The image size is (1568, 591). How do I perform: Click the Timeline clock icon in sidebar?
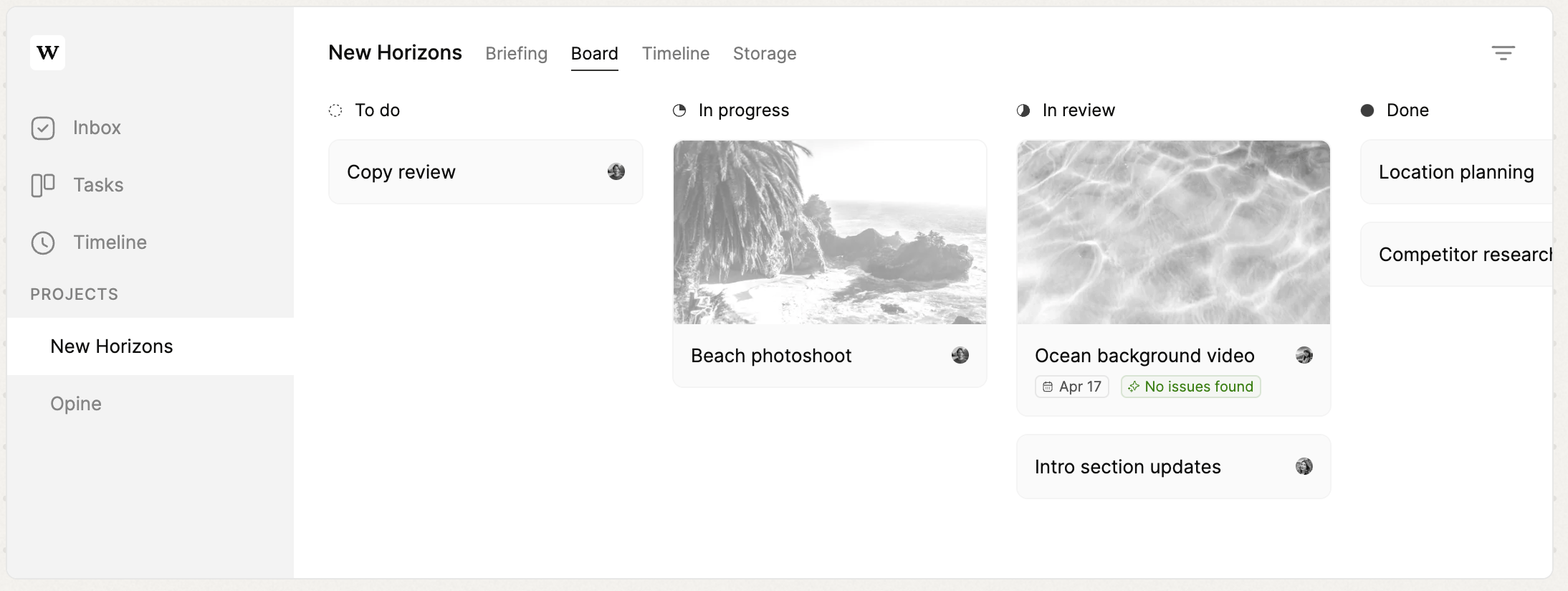[43, 243]
